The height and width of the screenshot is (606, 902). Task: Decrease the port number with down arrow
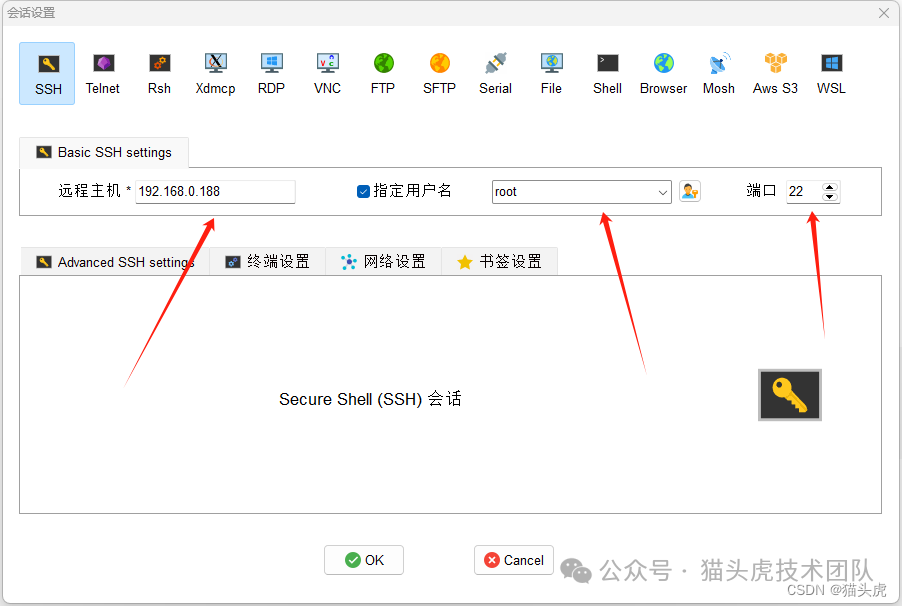tap(830, 197)
